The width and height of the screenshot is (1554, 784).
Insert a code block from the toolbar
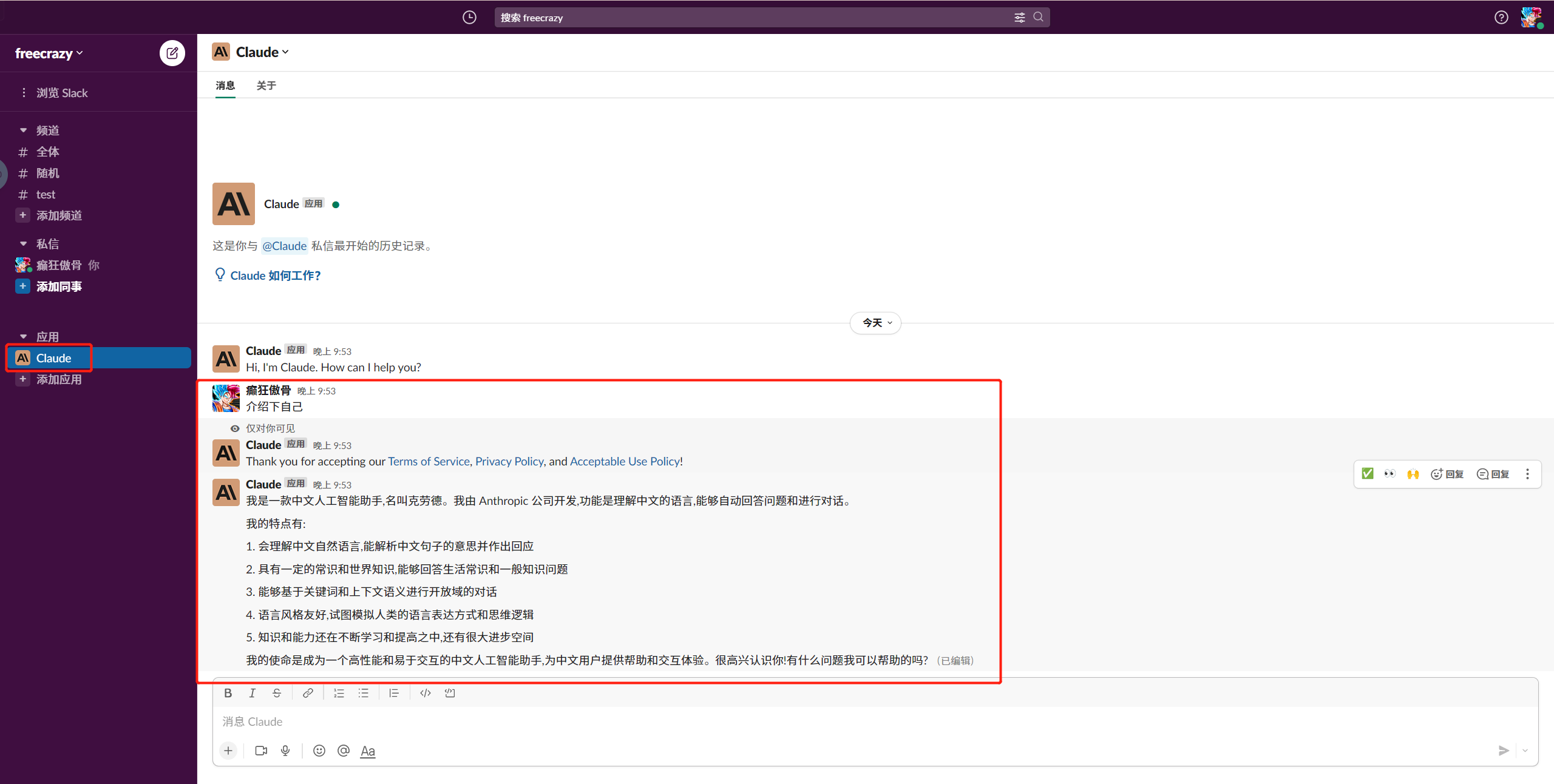450,693
